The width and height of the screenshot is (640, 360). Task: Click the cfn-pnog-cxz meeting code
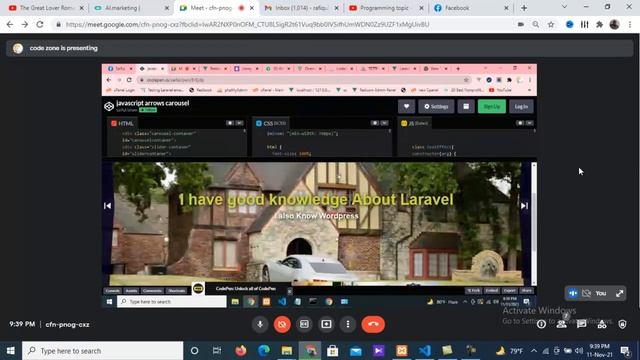pos(67,324)
